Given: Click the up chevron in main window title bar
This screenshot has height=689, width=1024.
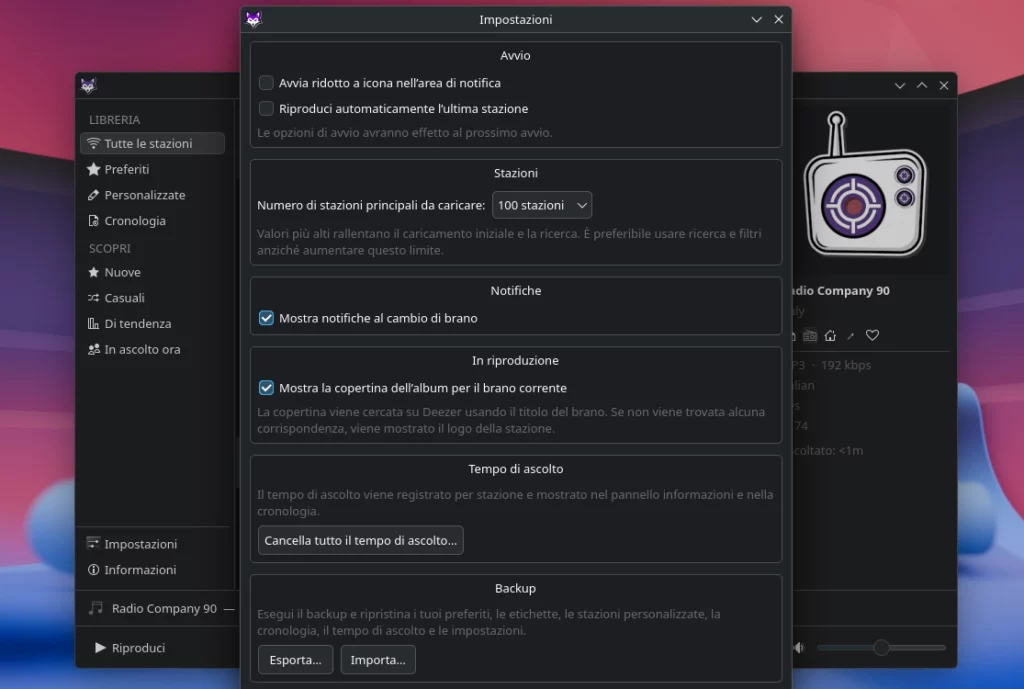Looking at the screenshot, I should [x=922, y=86].
